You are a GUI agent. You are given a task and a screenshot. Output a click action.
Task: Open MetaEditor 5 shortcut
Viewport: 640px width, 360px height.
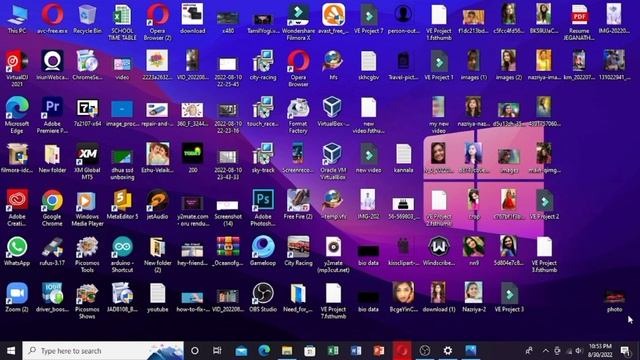click(122, 205)
